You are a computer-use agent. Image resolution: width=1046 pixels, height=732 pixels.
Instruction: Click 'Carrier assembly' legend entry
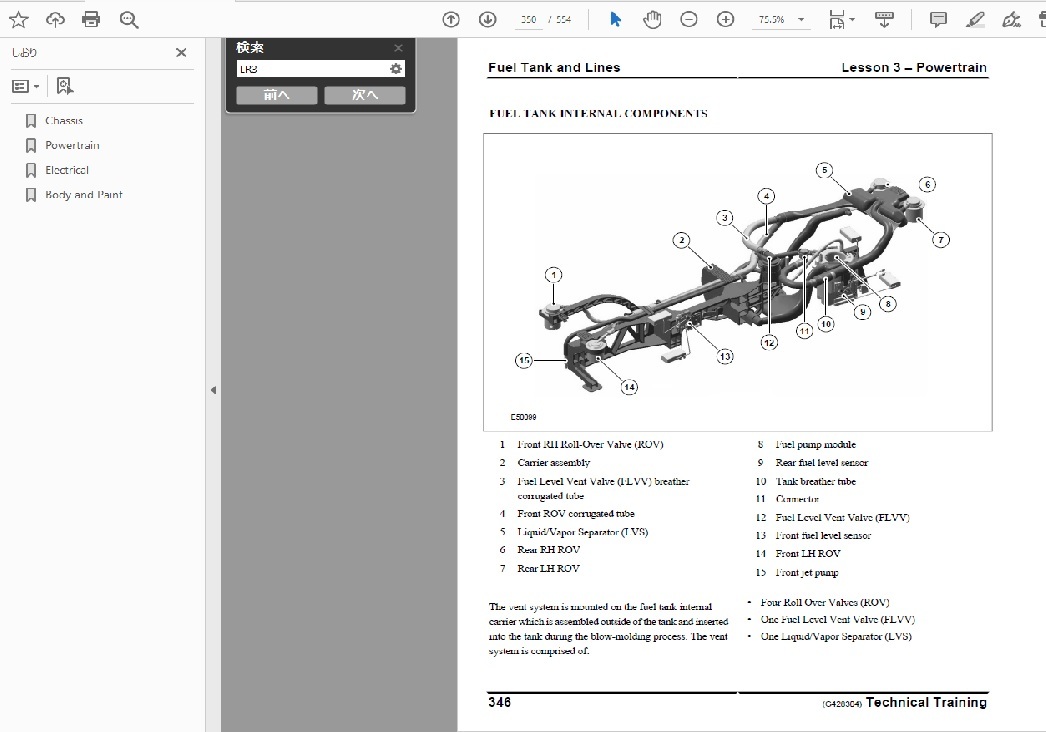click(554, 462)
